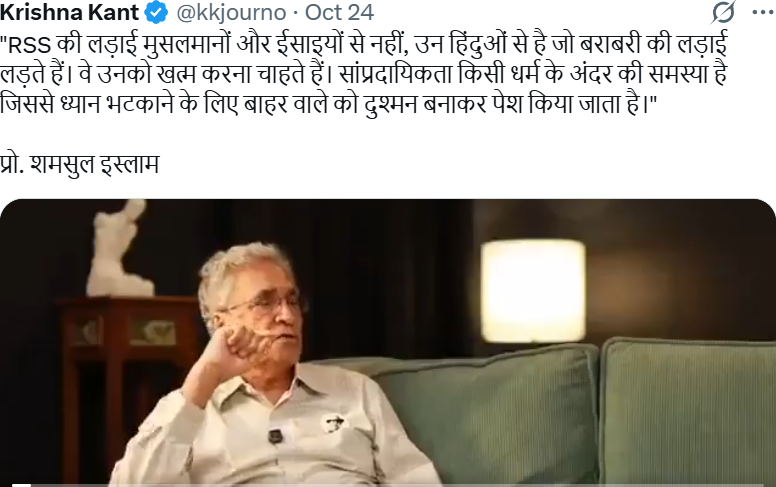The height and width of the screenshot is (487, 776).
Task: Click the third line of tweet text
Action: pos(329,104)
